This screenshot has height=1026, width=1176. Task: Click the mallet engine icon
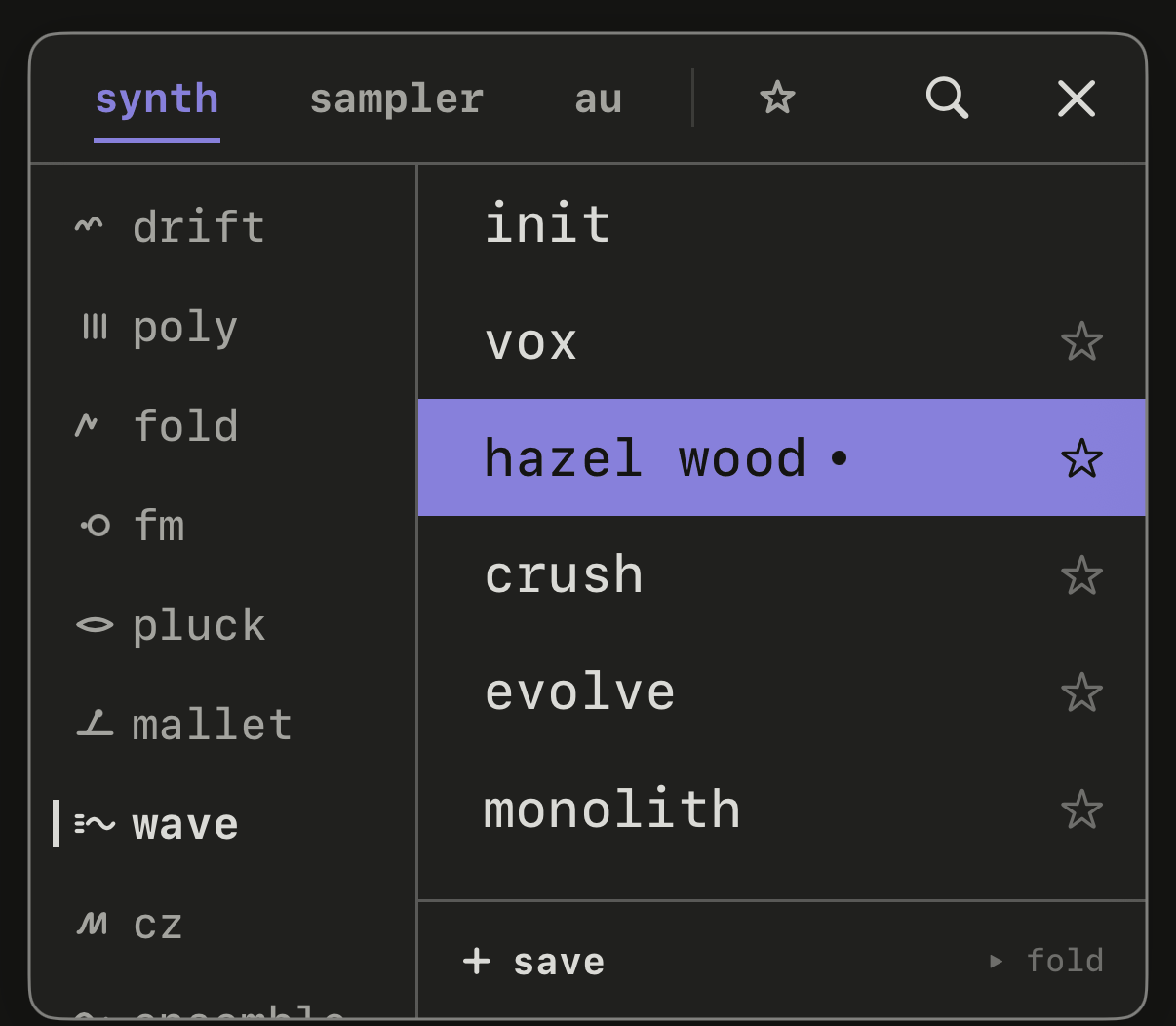tap(95, 724)
